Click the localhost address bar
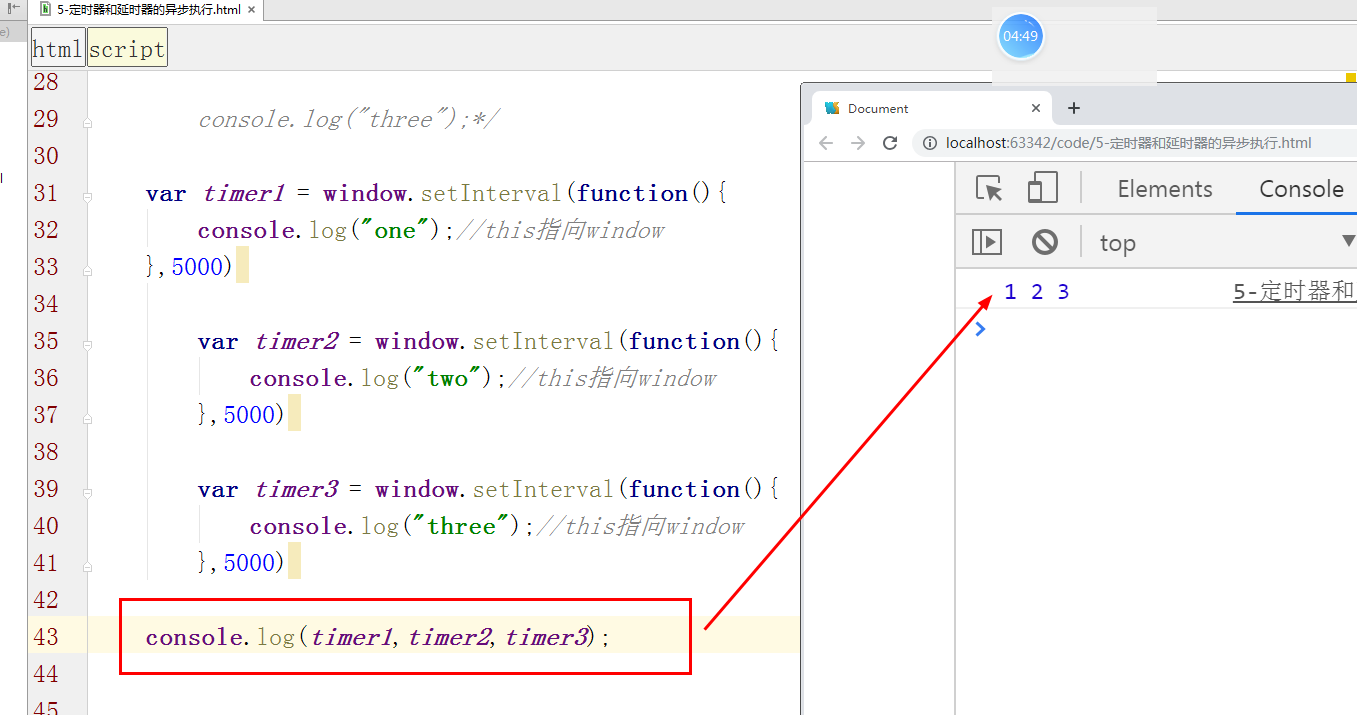Screen dimensions: 1357x715 point(1133,143)
